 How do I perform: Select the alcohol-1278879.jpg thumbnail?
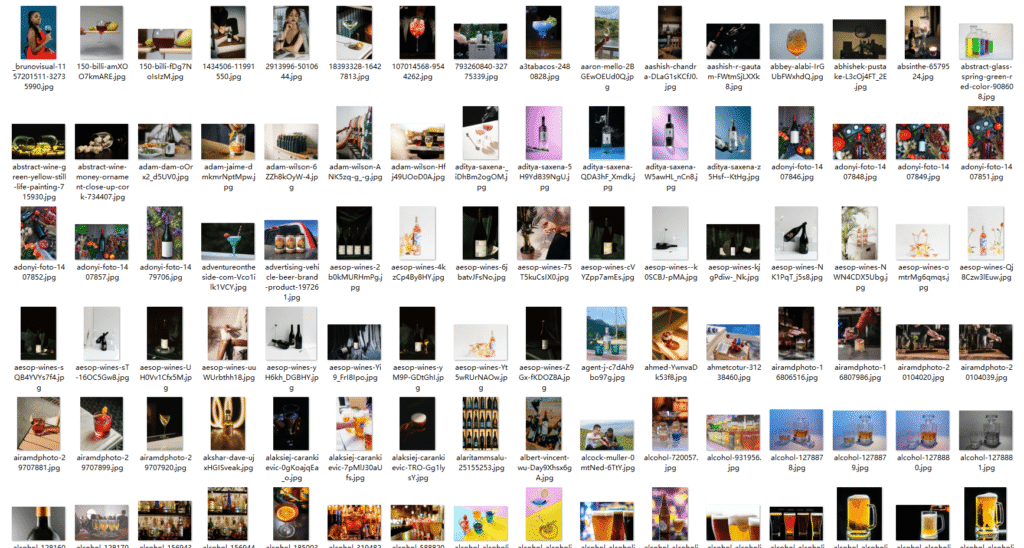click(x=860, y=430)
